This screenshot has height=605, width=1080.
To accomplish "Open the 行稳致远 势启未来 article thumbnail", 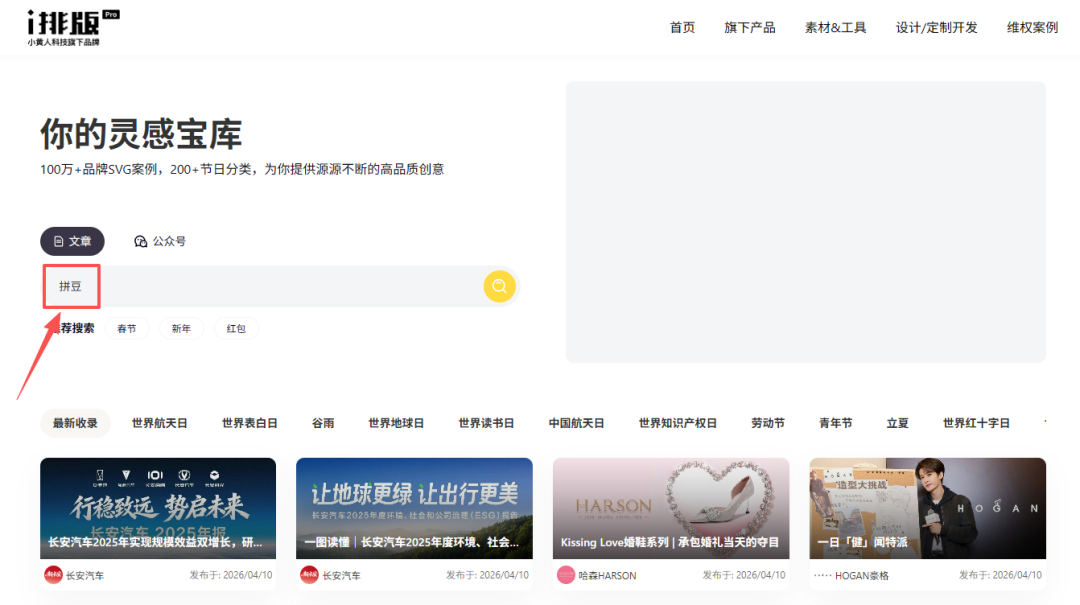I will 158,508.
